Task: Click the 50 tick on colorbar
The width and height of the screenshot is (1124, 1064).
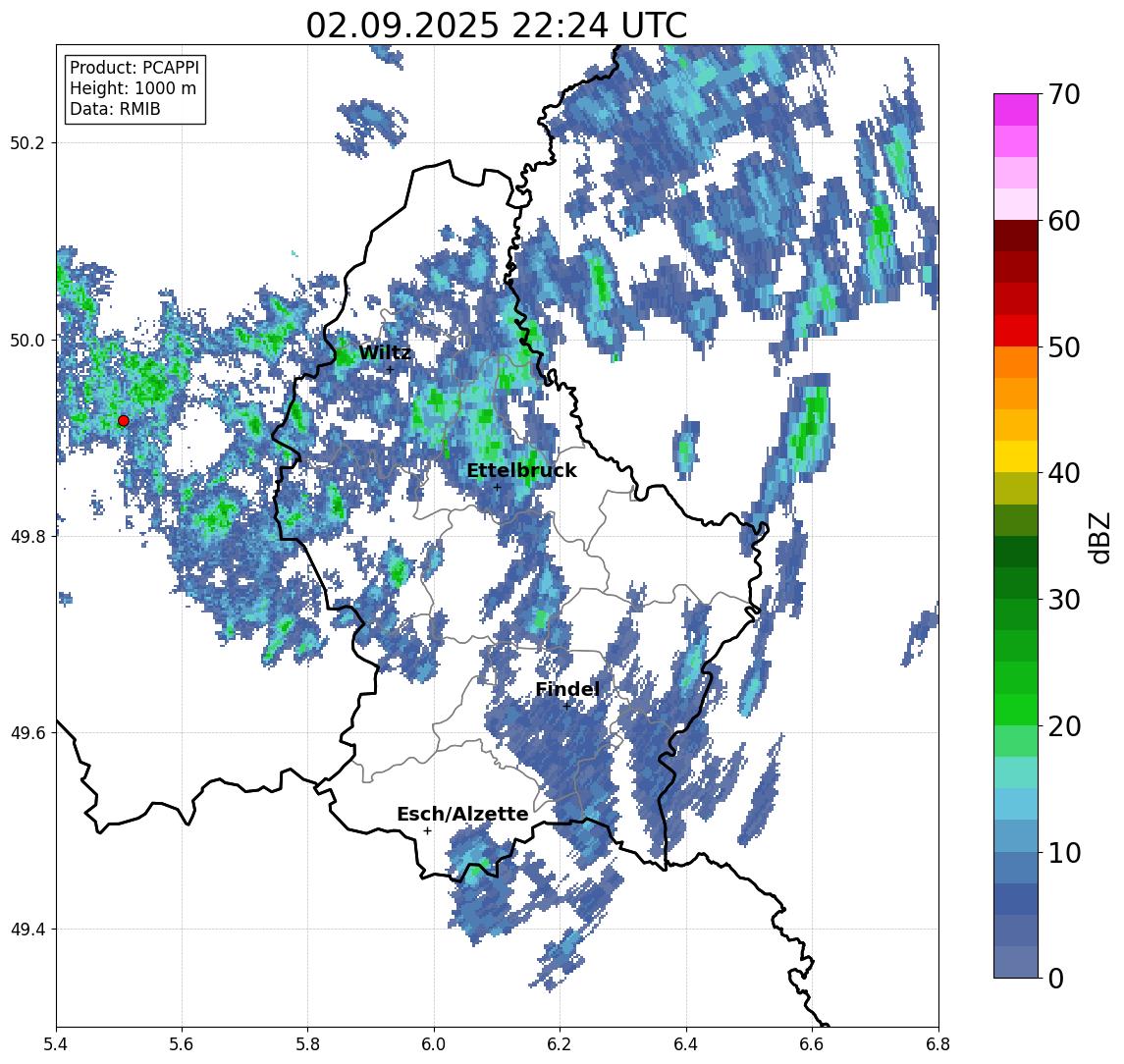Action: [1063, 347]
